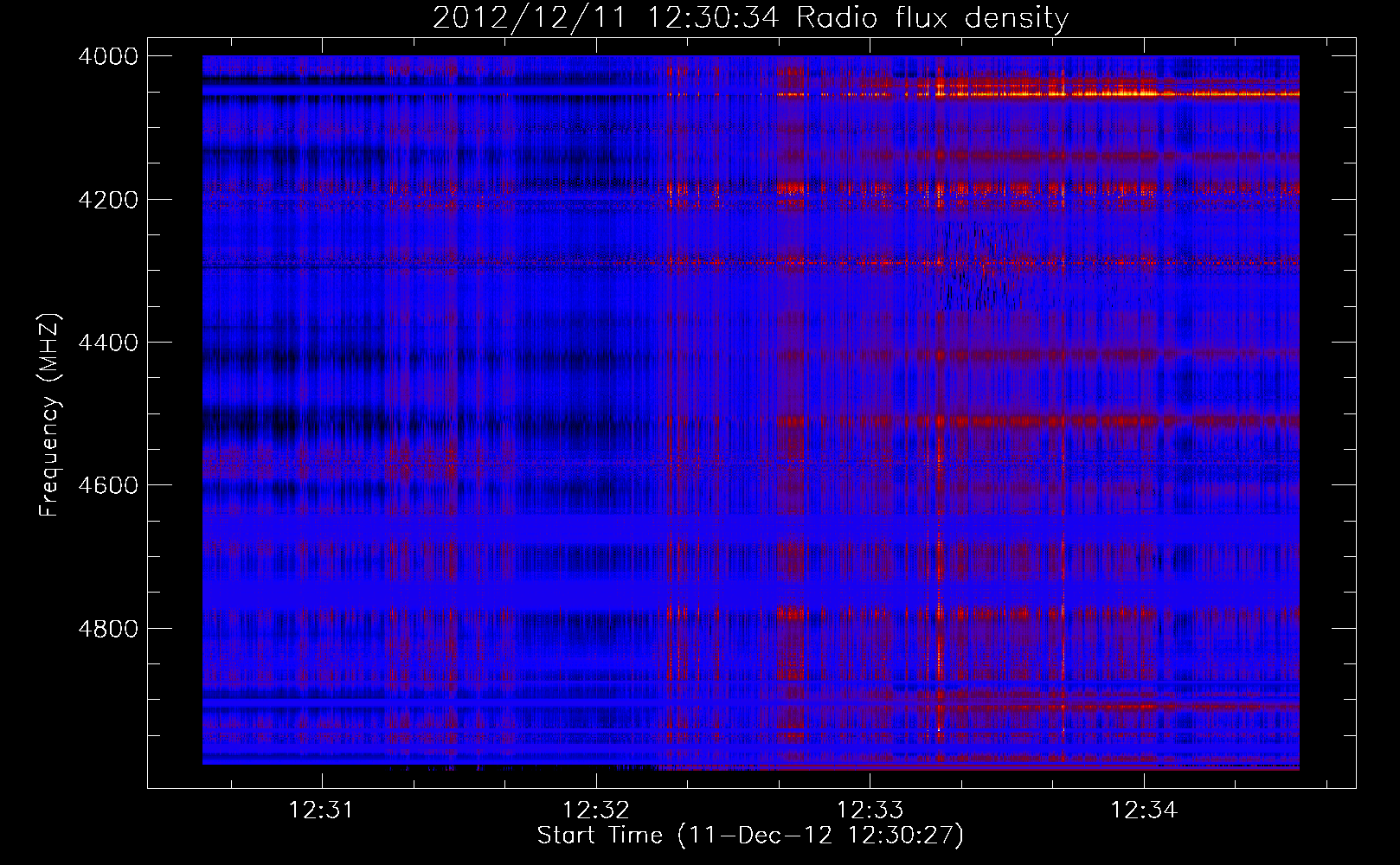
Task: Click the 4800 frequency tick label
Action: click(108, 628)
